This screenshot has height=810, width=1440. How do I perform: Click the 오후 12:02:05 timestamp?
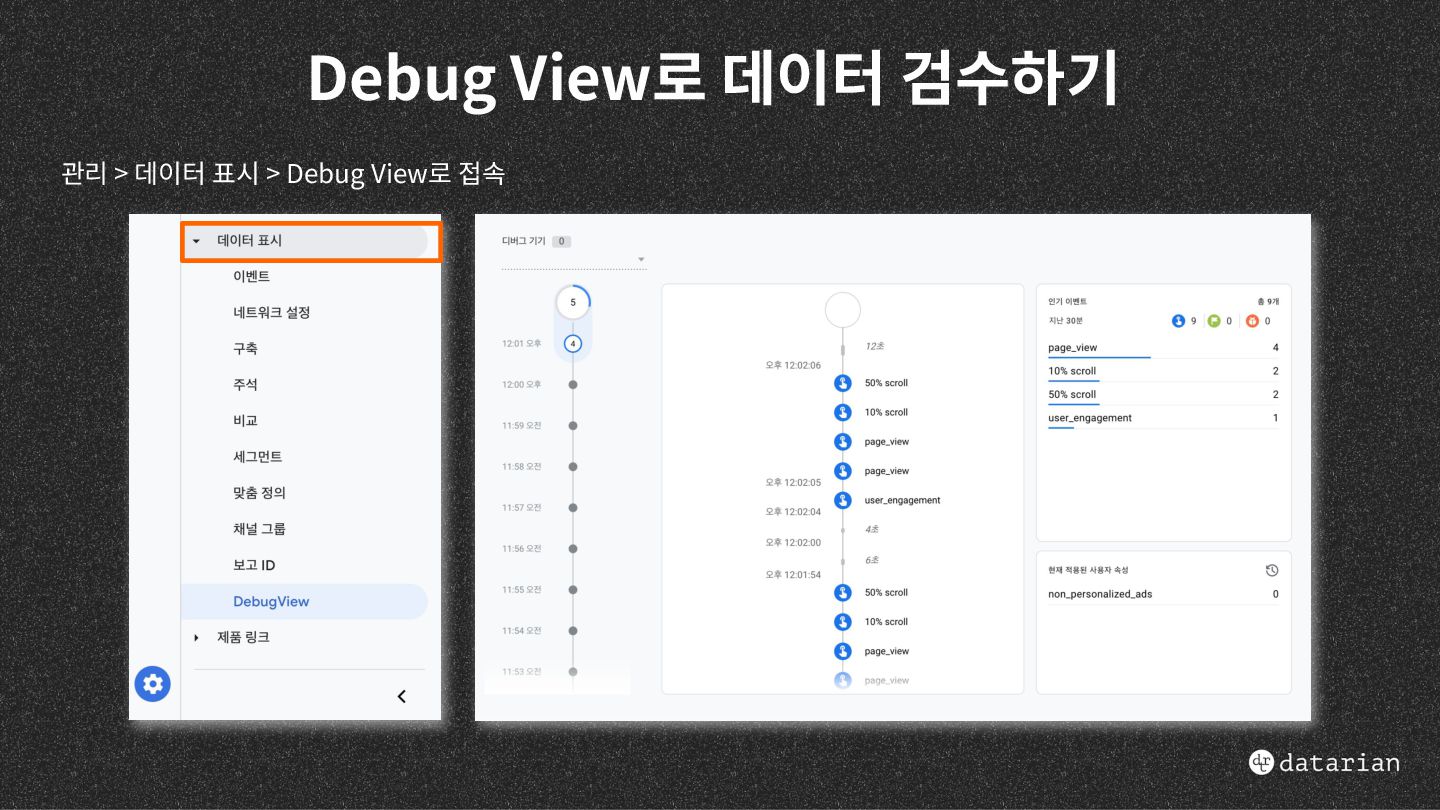793,482
